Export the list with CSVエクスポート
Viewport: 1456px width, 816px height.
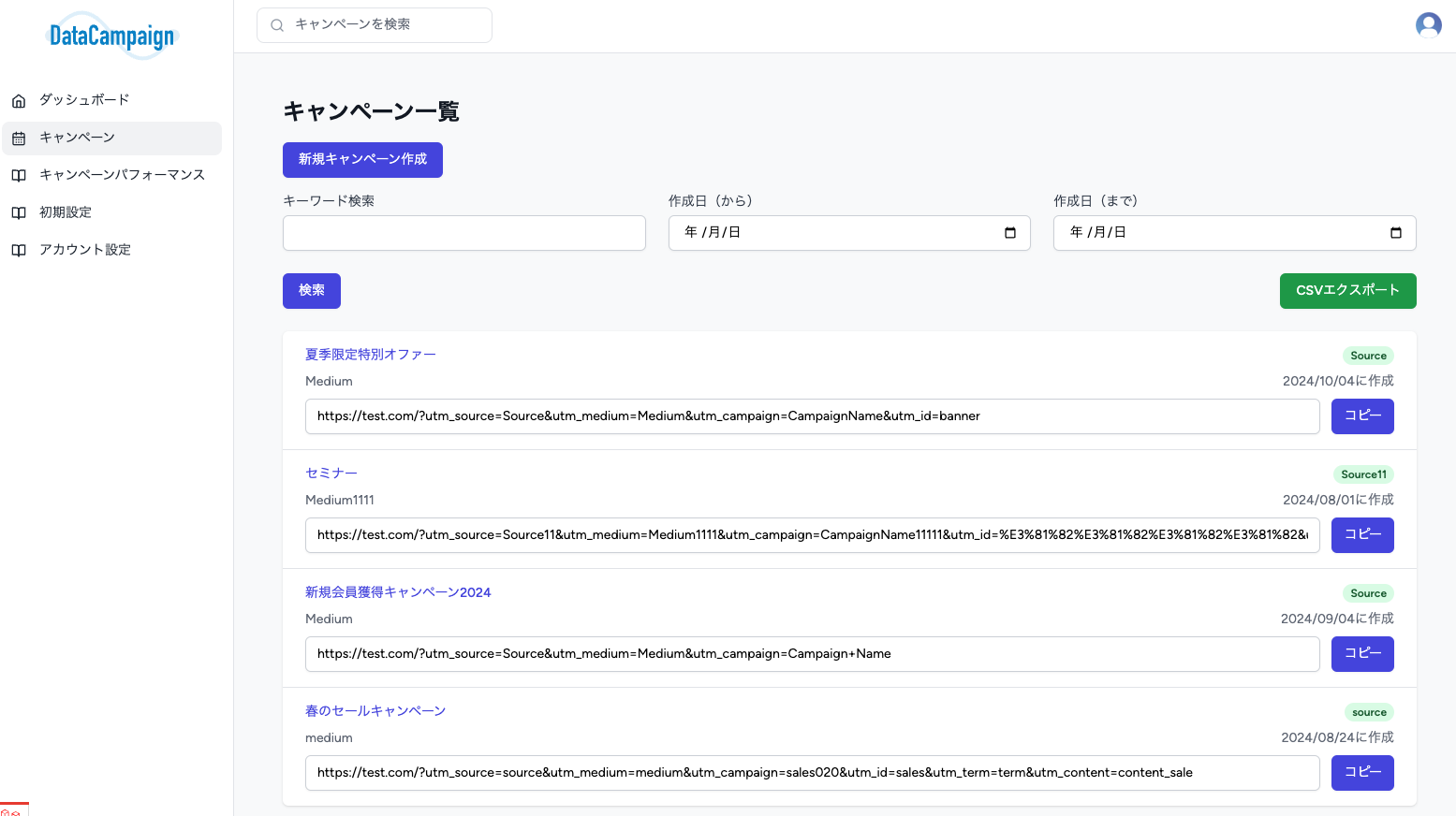(1347, 291)
